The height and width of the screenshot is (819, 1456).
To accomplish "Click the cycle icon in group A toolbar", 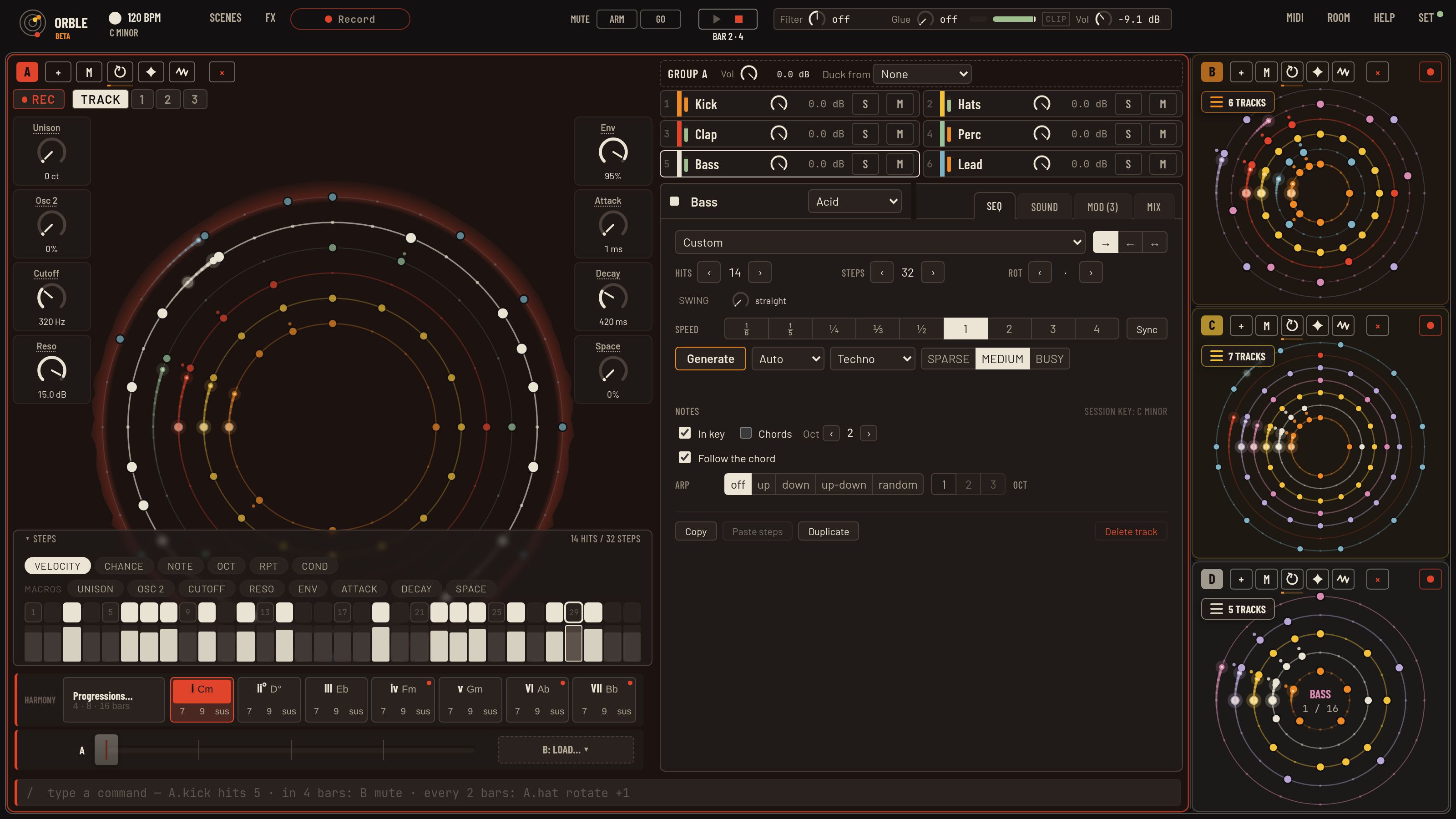I will (120, 72).
